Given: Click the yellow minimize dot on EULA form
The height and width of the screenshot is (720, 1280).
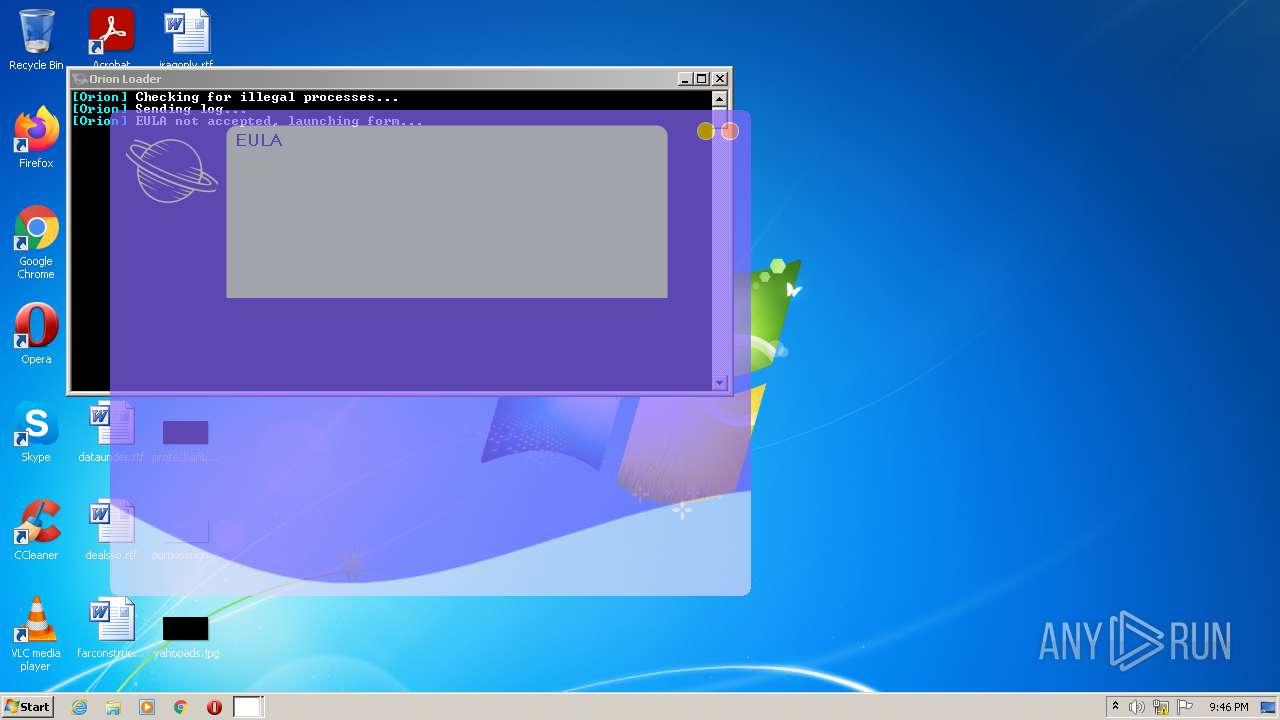Looking at the screenshot, I should 706,131.
